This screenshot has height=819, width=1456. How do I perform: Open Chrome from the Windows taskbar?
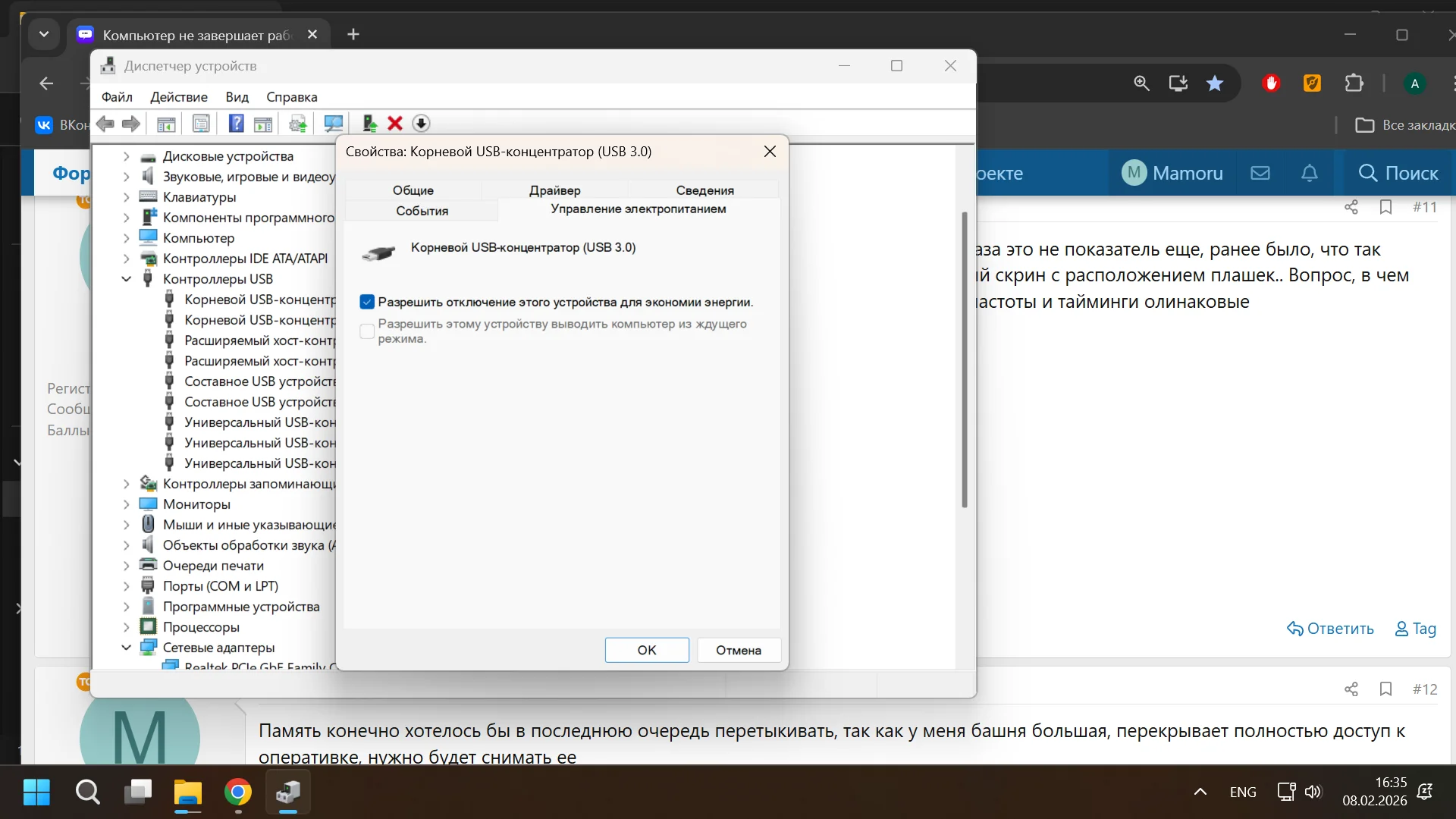[238, 792]
